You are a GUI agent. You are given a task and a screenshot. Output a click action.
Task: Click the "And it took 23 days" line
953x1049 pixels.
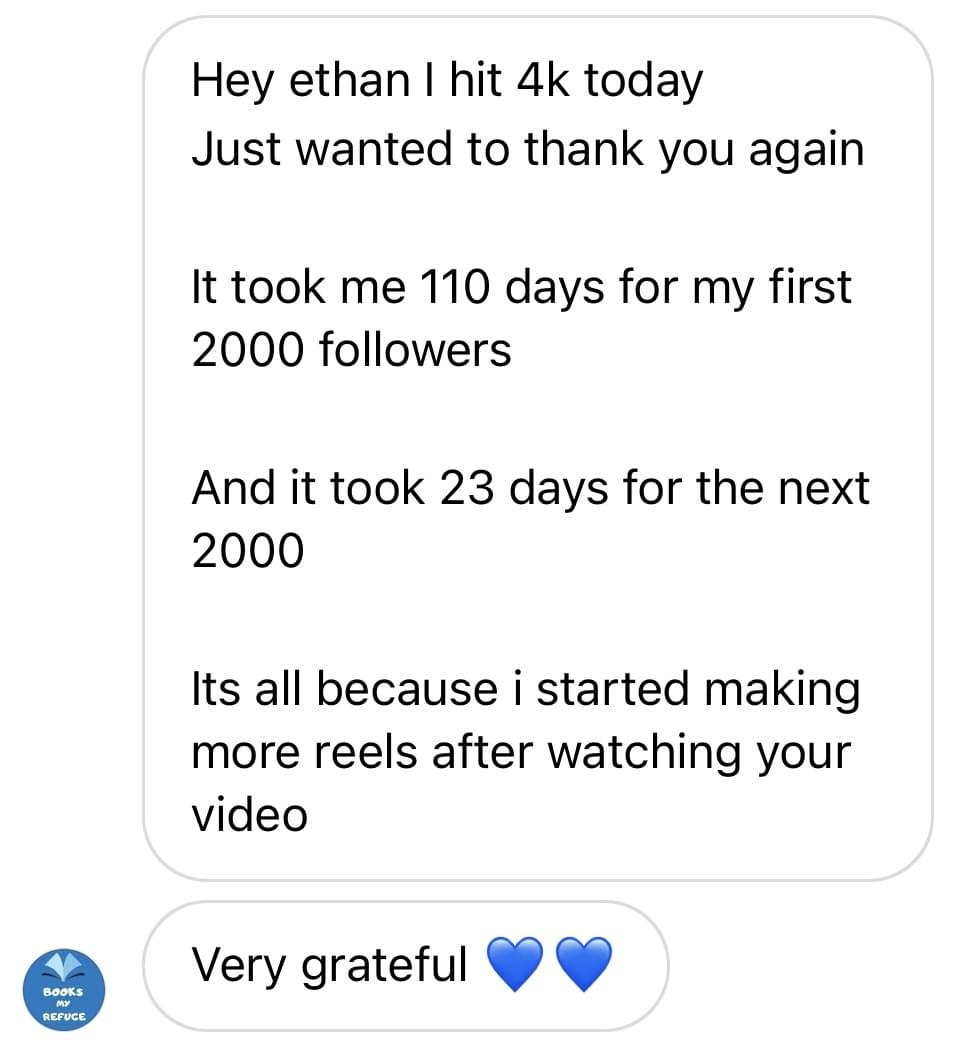530,488
